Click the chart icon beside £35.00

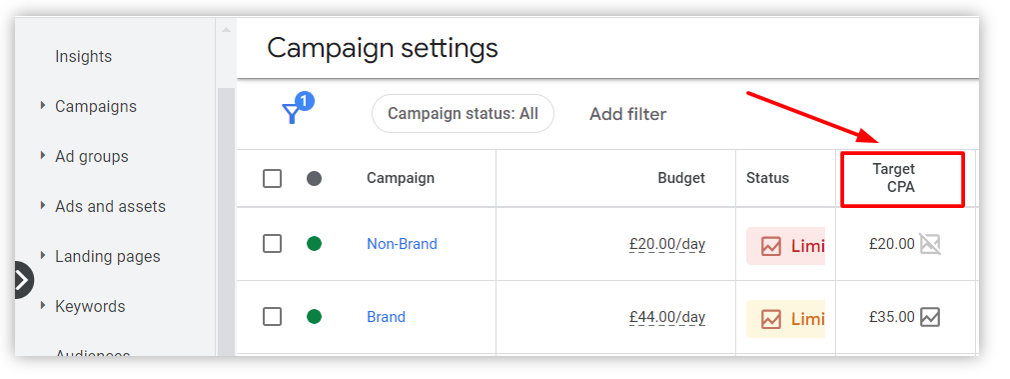(x=929, y=317)
